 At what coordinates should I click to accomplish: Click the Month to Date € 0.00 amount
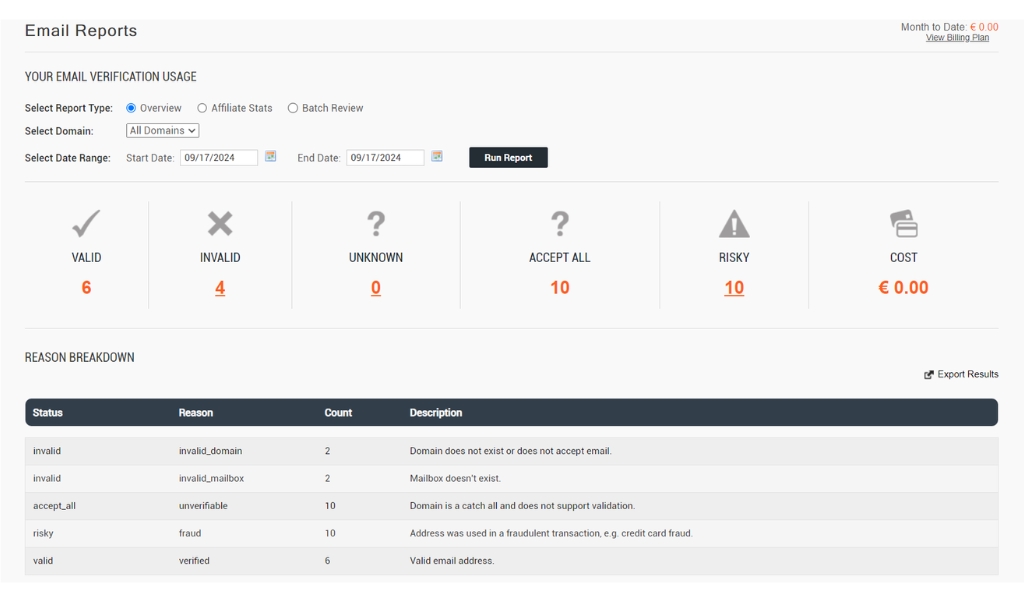(x=984, y=27)
